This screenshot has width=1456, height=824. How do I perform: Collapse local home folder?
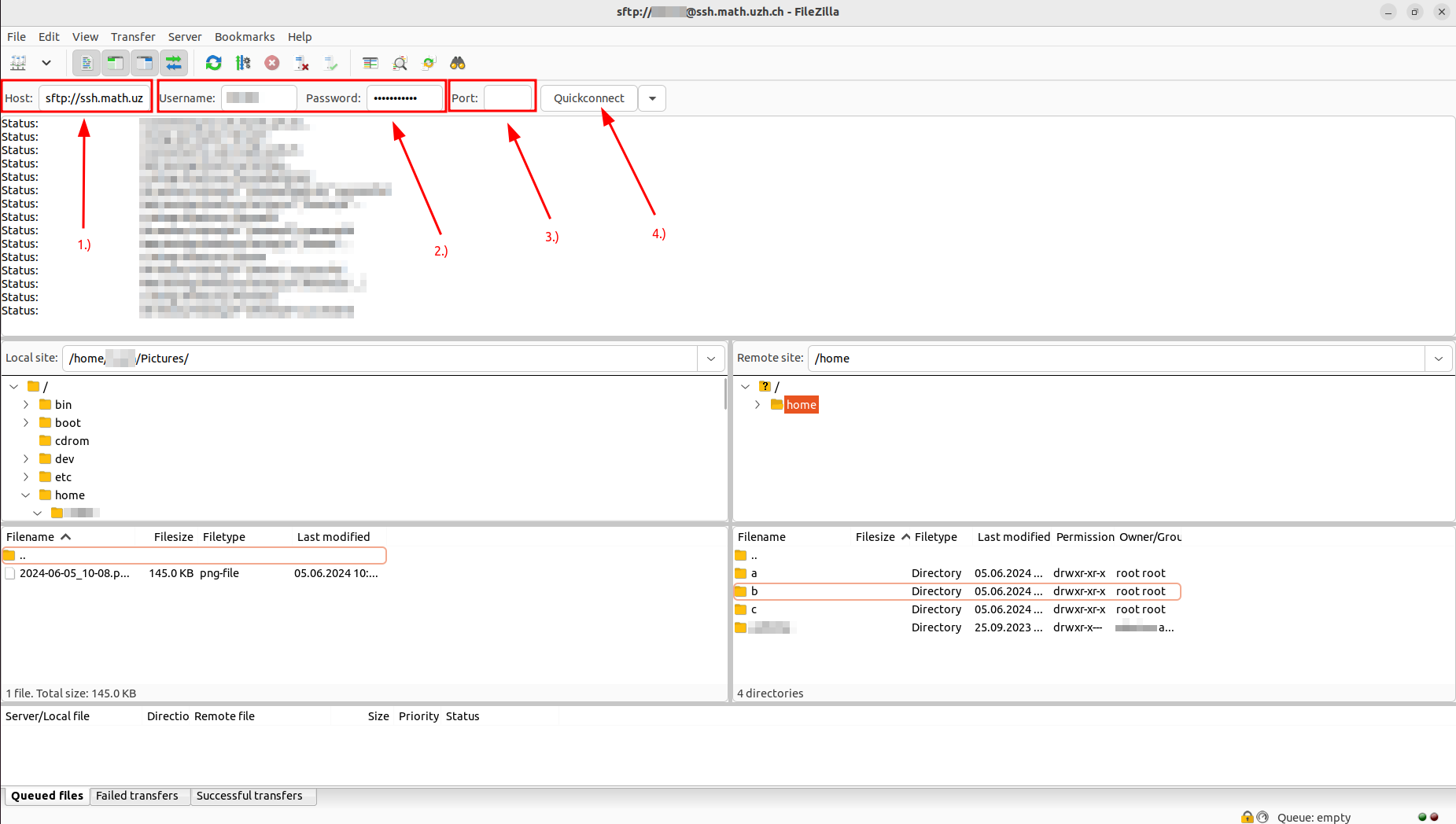click(x=26, y=495)
